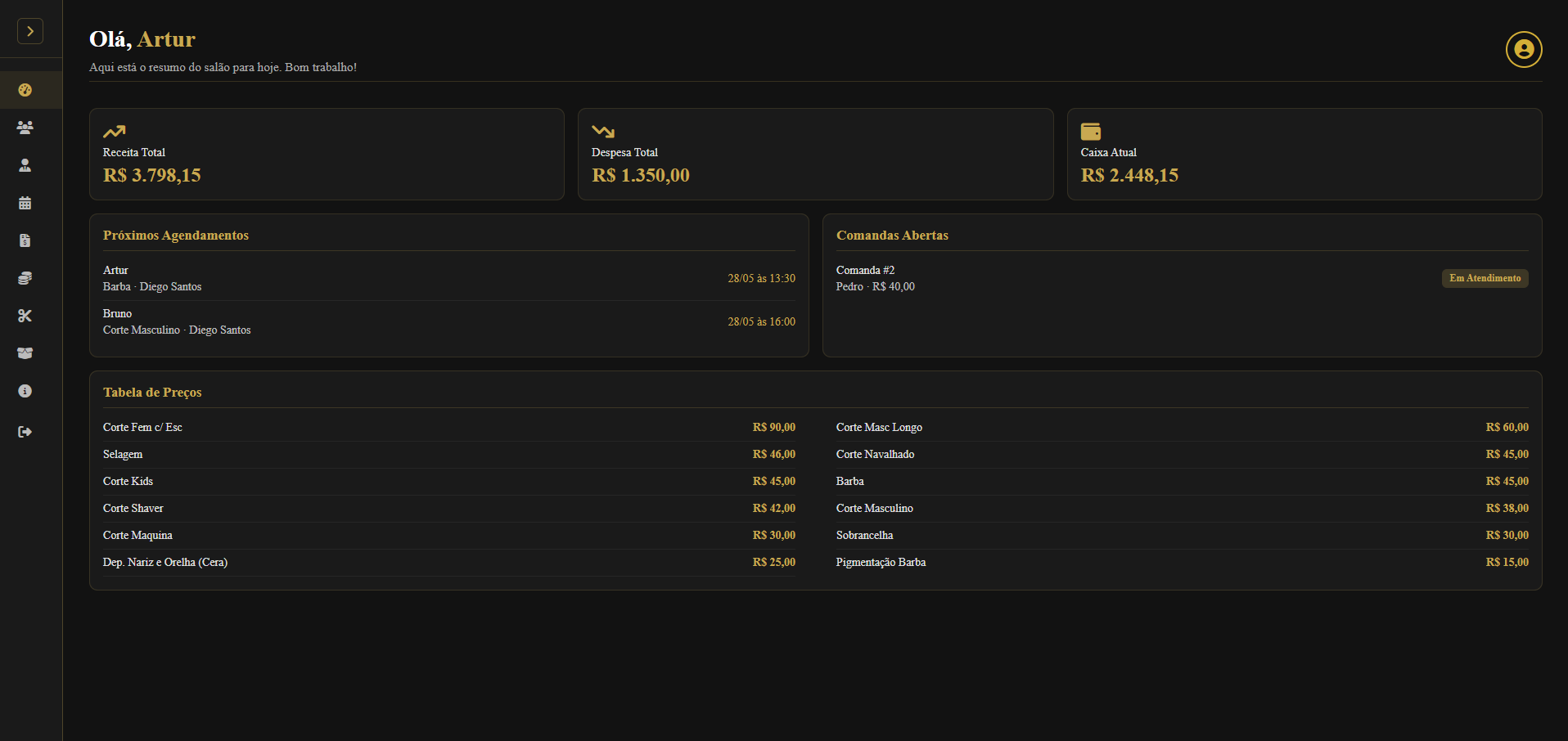Select the Pigmentação Barba row
This screenshot has width=1568, height=741.
[x=1182, y=562]
